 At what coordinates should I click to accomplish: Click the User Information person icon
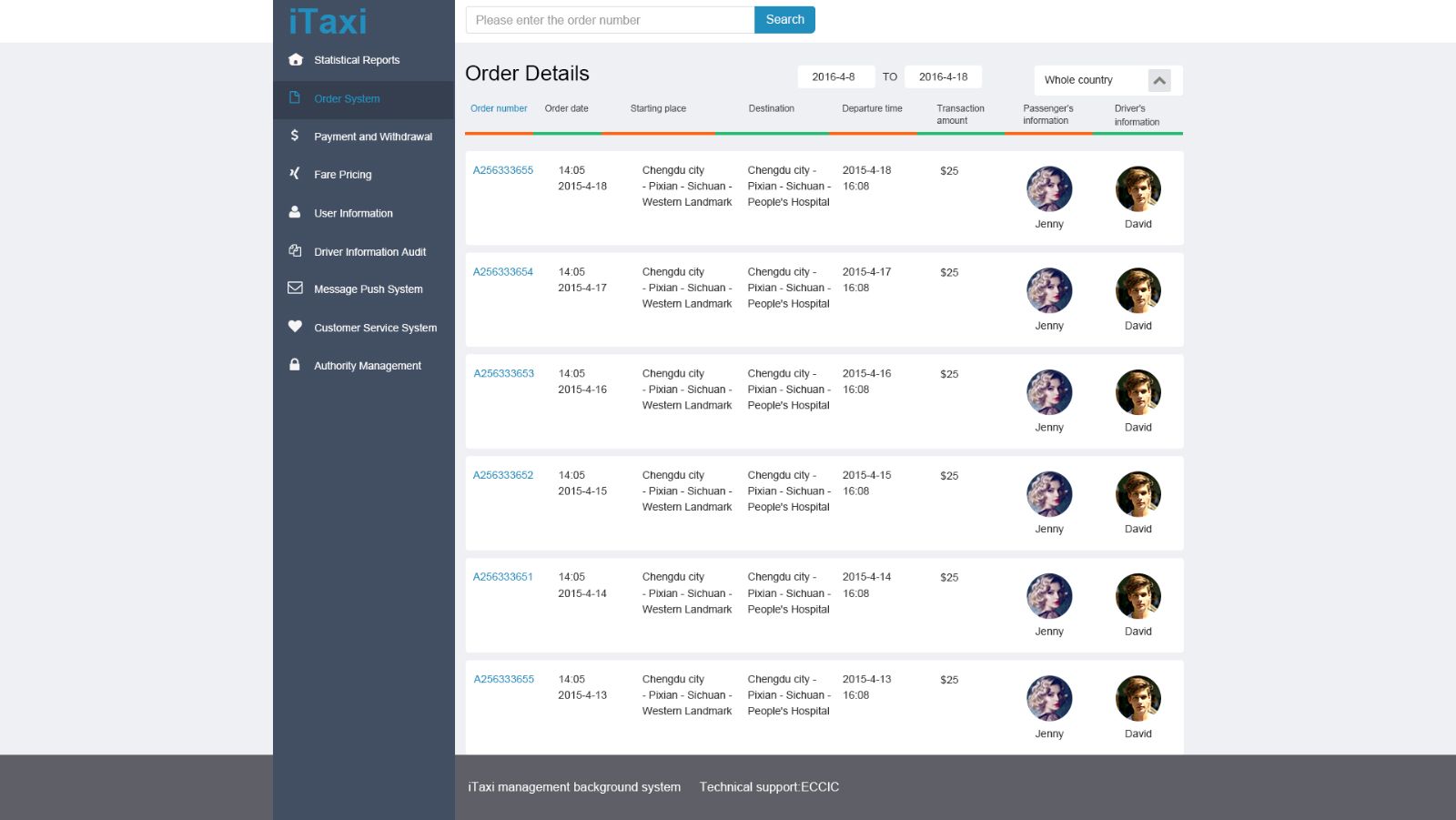coord(295,212)
